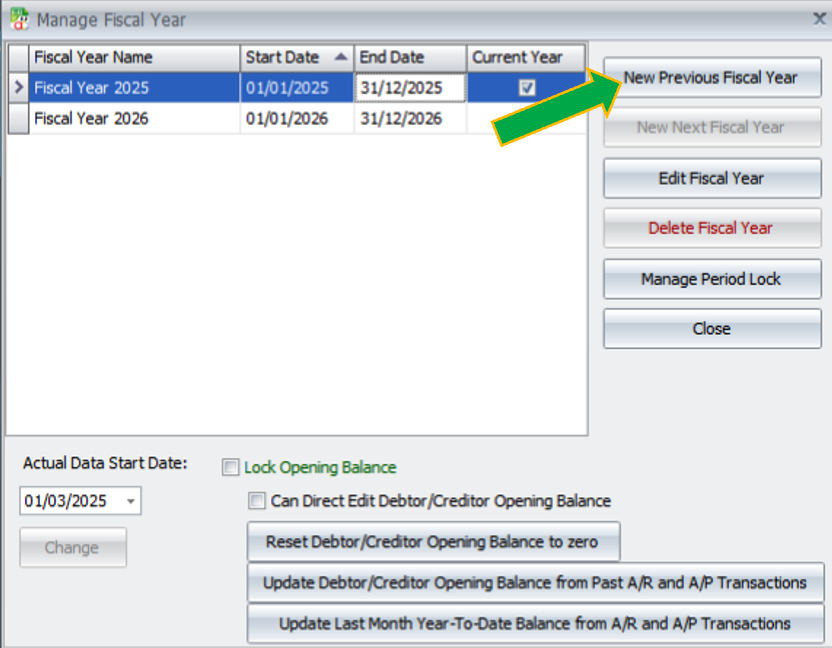
Task: Open the Actual Data Start Date dropdown
Action: [x=128, y=501]
